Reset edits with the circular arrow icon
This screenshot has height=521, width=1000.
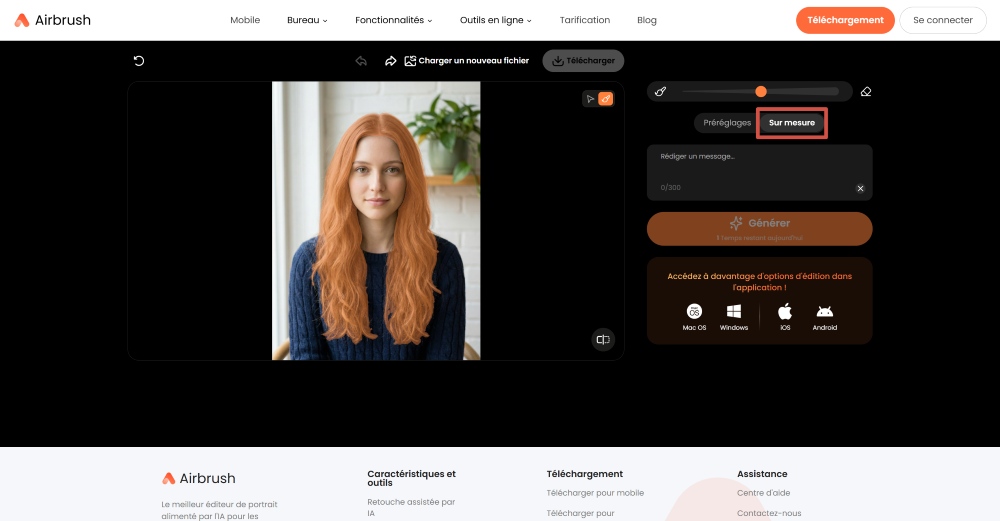[x=138, y=61]
